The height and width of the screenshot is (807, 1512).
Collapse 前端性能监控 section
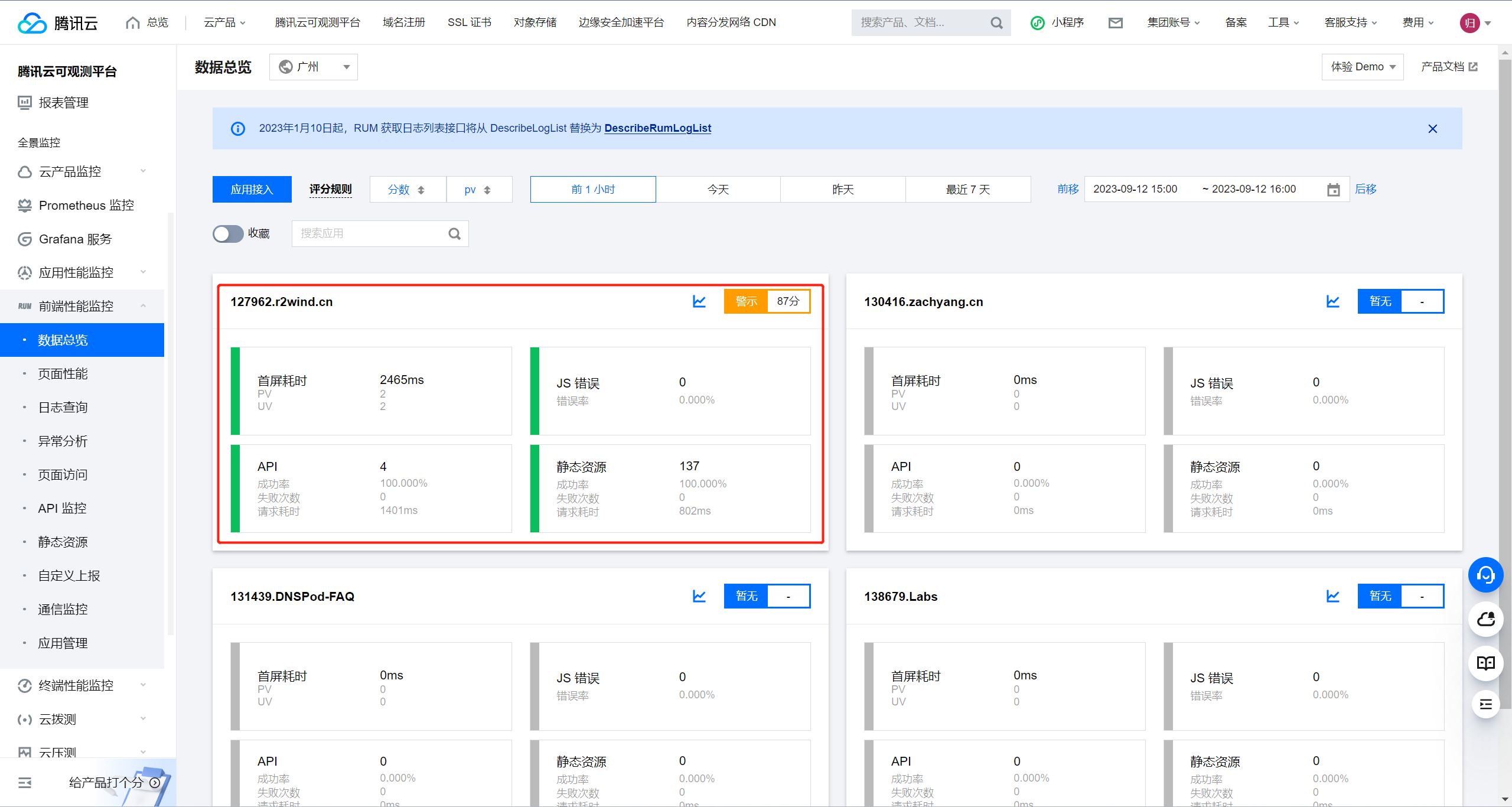82,306
